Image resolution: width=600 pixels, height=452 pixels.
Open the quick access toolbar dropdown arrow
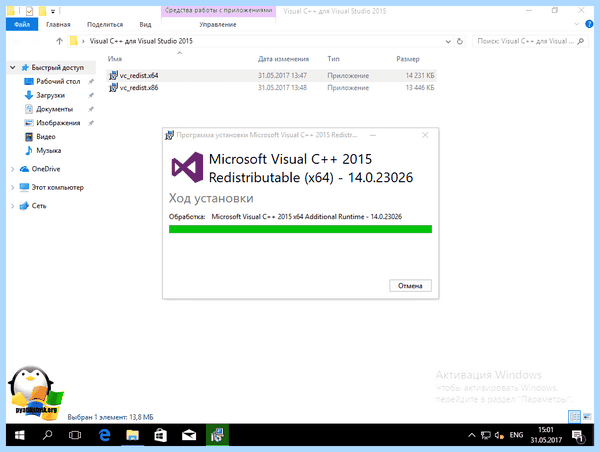53,11
